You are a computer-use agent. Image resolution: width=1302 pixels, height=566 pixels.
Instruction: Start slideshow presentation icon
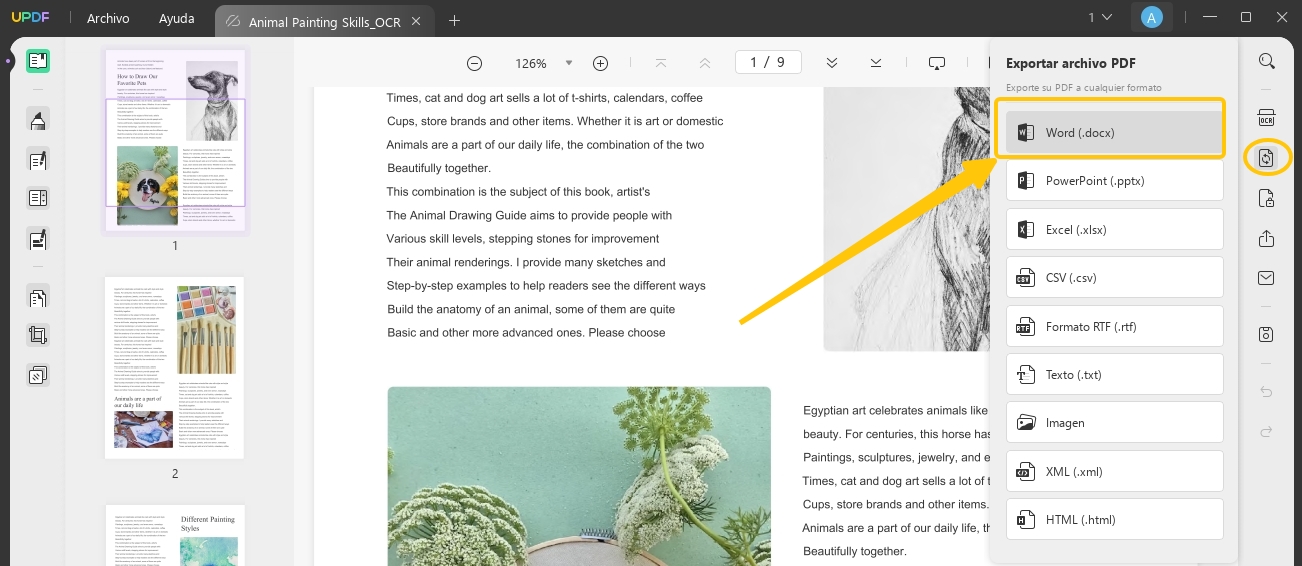click(x=937, y=63)
